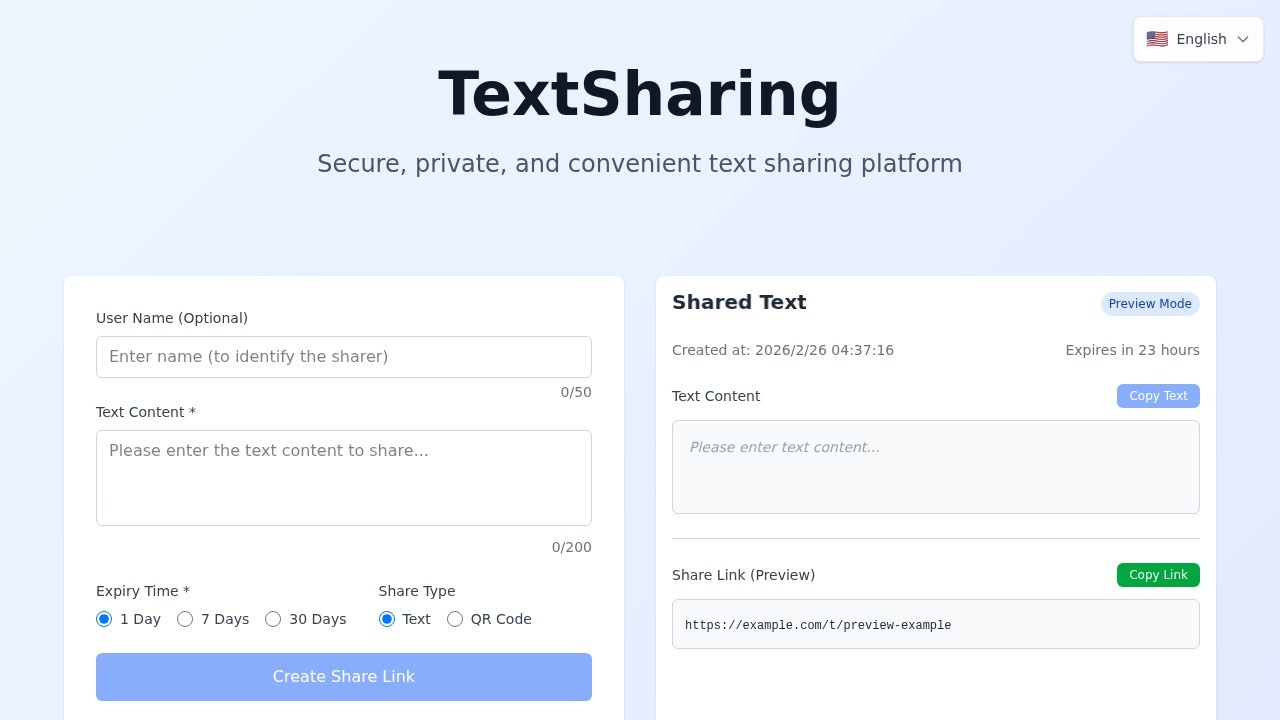This screenshot has height=720, width=1280.
Task: Click the Create Share Link button
Action: (344, 676)
